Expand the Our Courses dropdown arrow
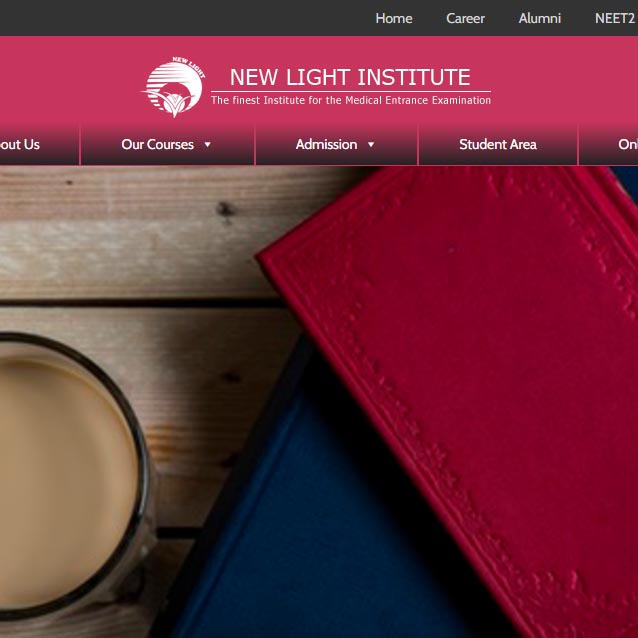Image resolution: width=638 pixels, height=638 pixels. (x=208, y=144)
